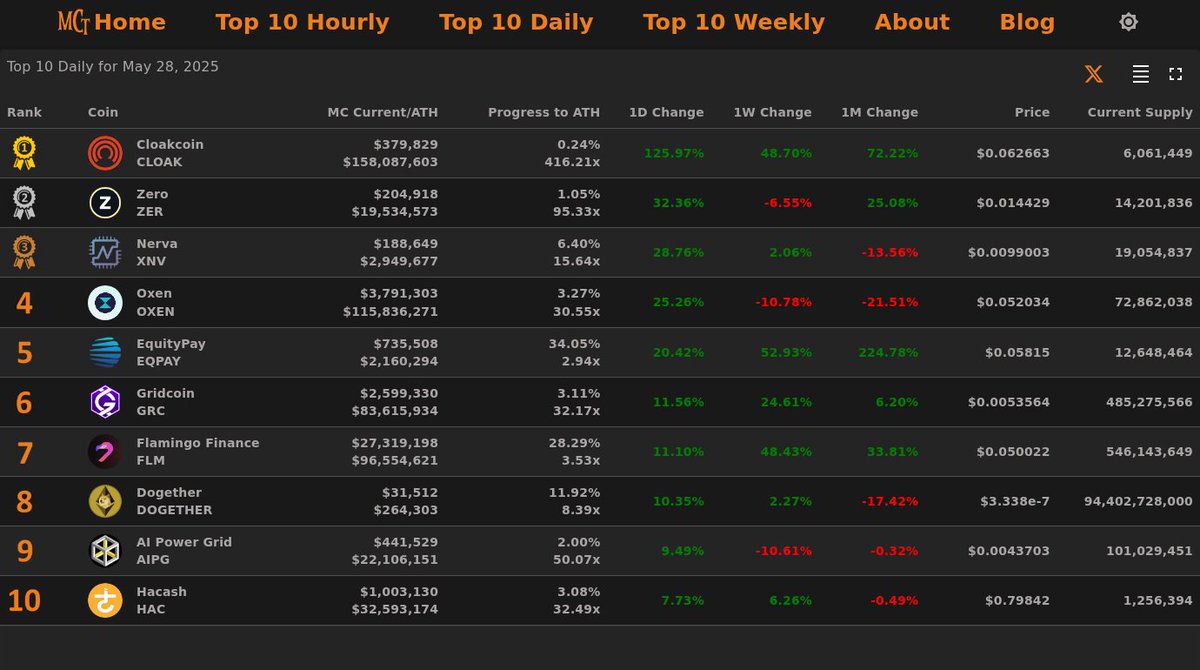
Task: Click the 1,256,394 supply value
Action: click(1158, 600)
